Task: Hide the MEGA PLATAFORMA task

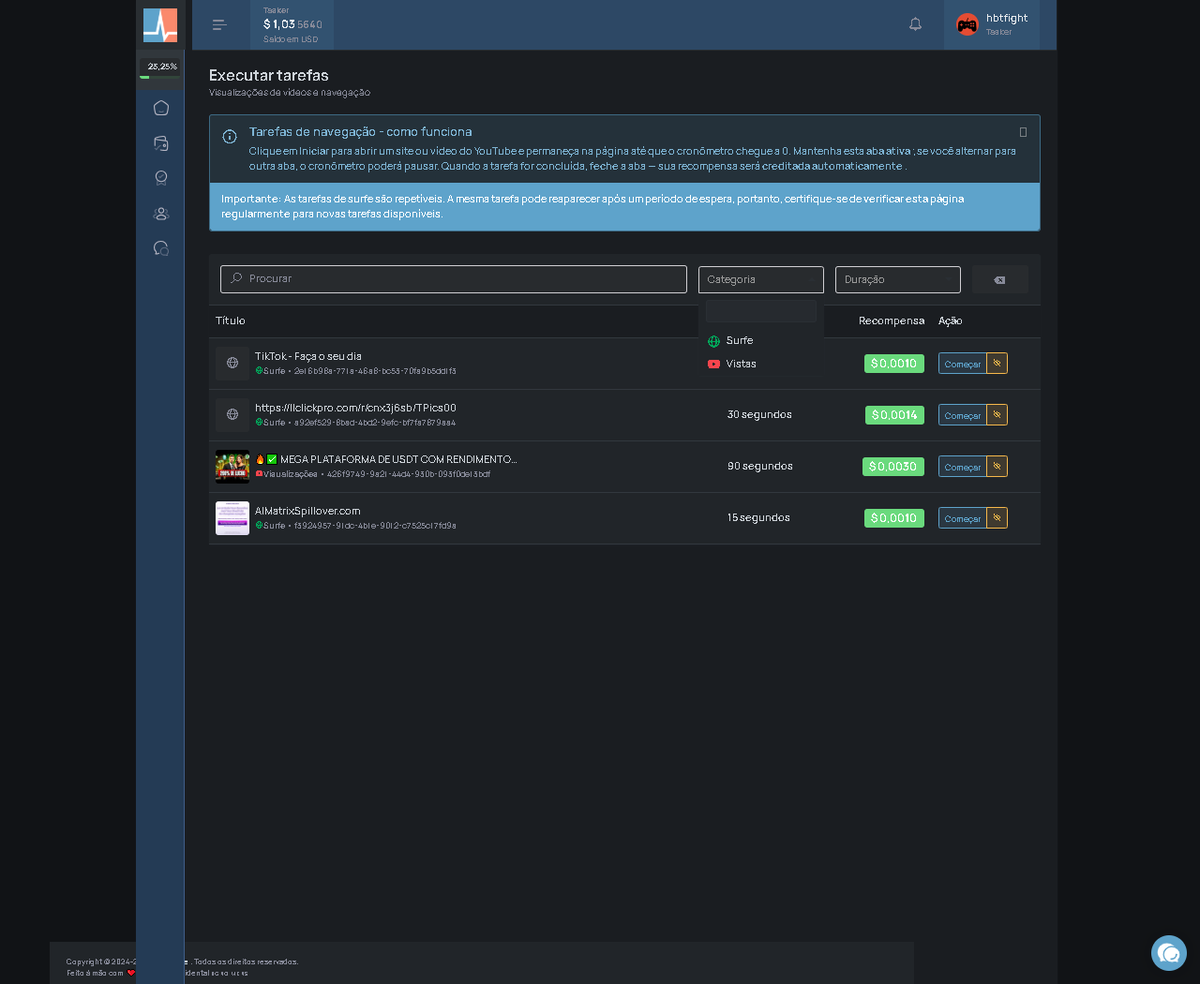Action: [997, 466]
